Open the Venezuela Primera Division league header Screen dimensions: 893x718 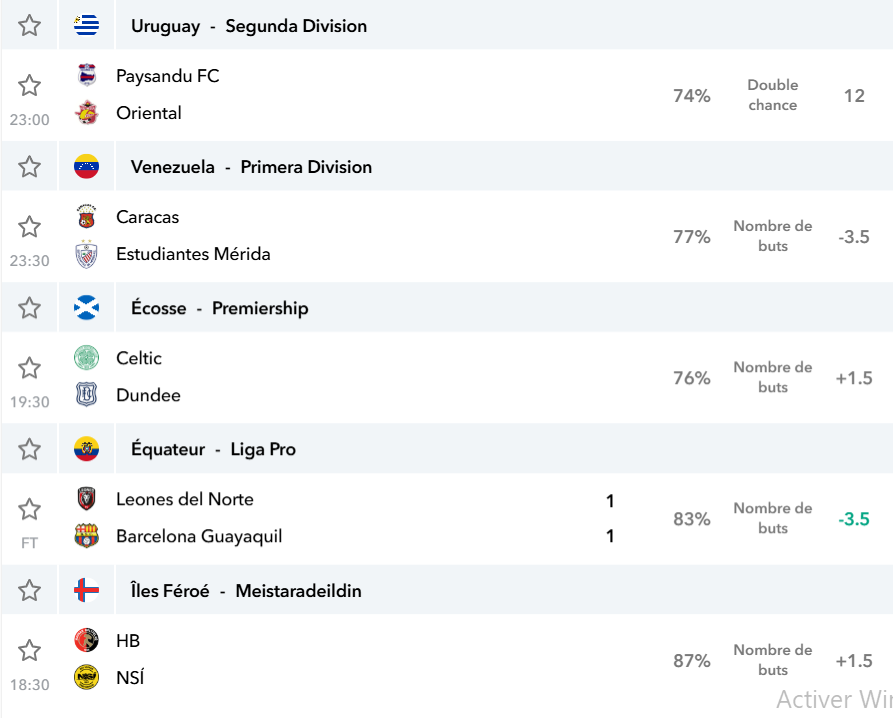point(251,167)
